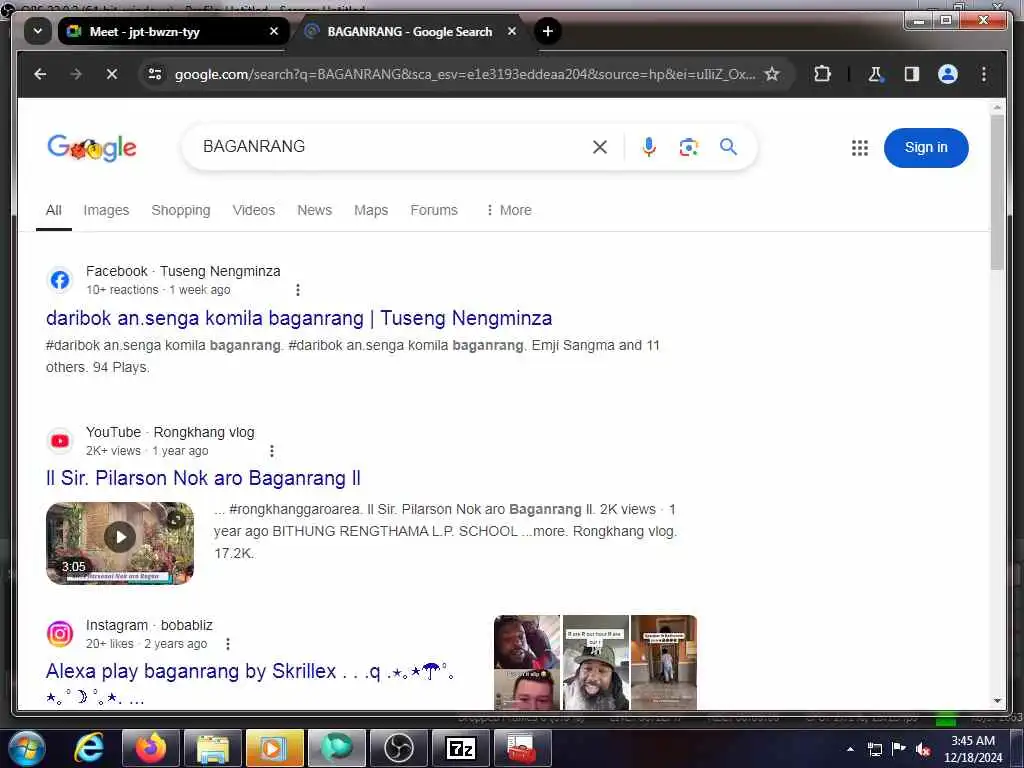Click Facebook favicon of Tuseng Nengminza result
The width and height of the screenshot is (1024, 768).
coord(60,280)
